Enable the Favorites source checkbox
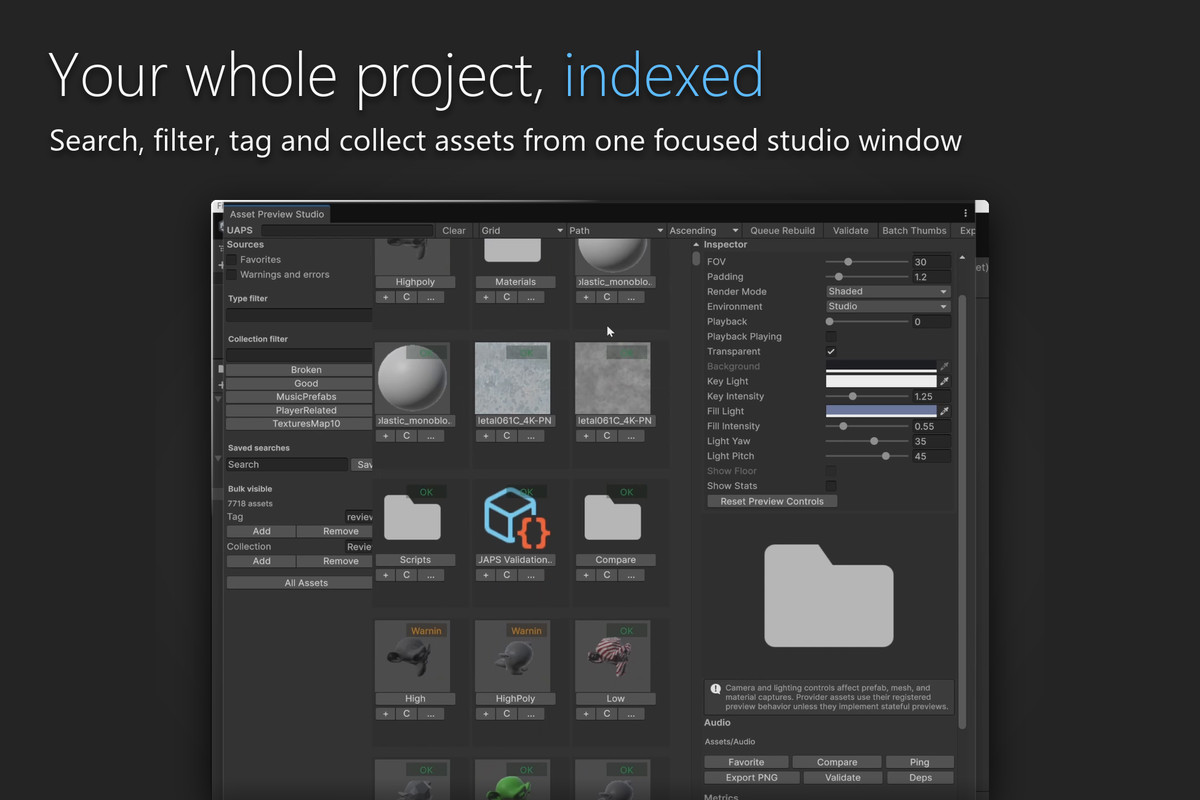The width and height of the screenshot is (1200, 800). (x=232, y=260)
